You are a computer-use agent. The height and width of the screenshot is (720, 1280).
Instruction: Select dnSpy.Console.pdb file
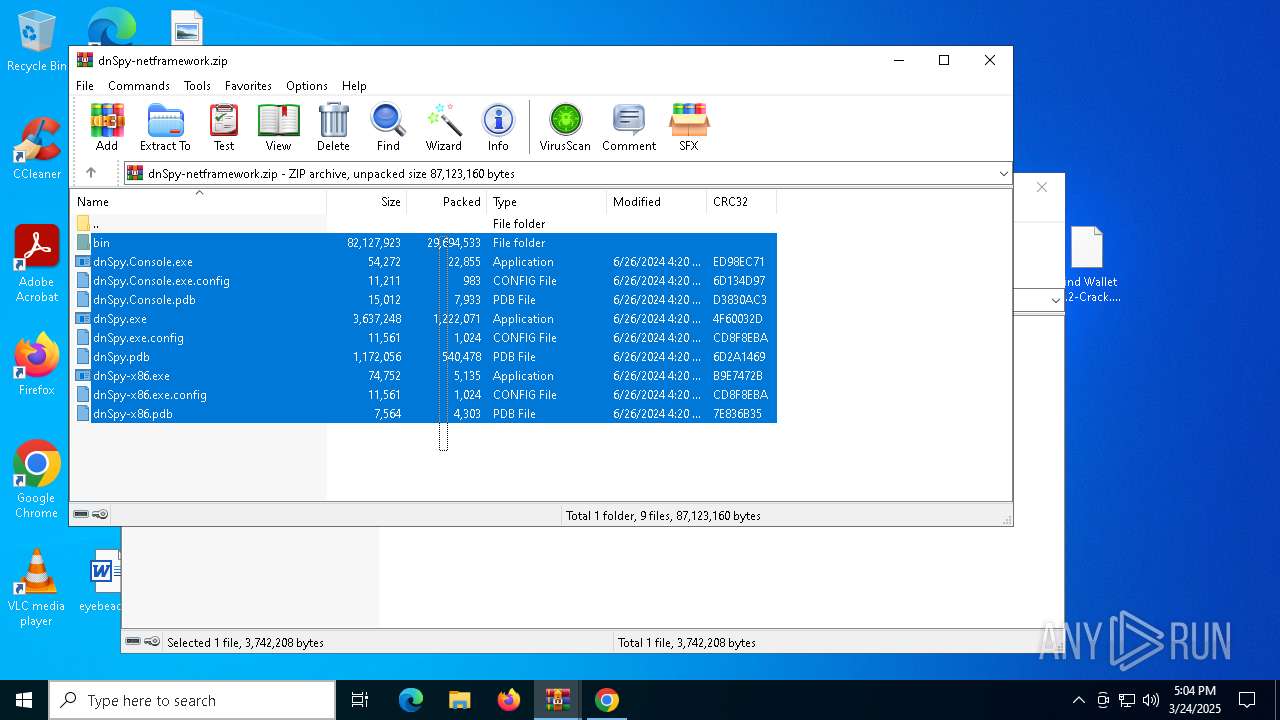tap(426, 300)
